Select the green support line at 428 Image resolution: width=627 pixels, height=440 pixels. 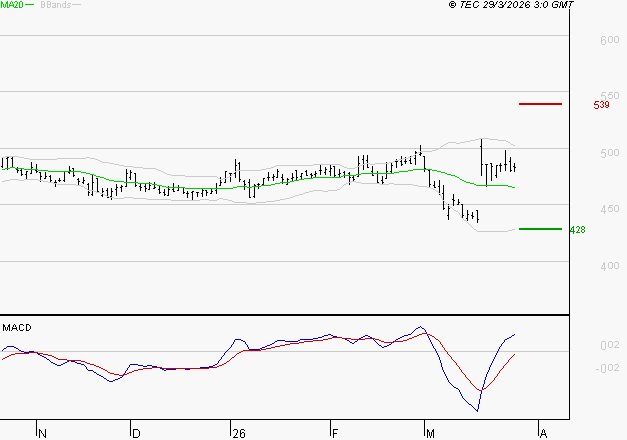pos(541,229)
